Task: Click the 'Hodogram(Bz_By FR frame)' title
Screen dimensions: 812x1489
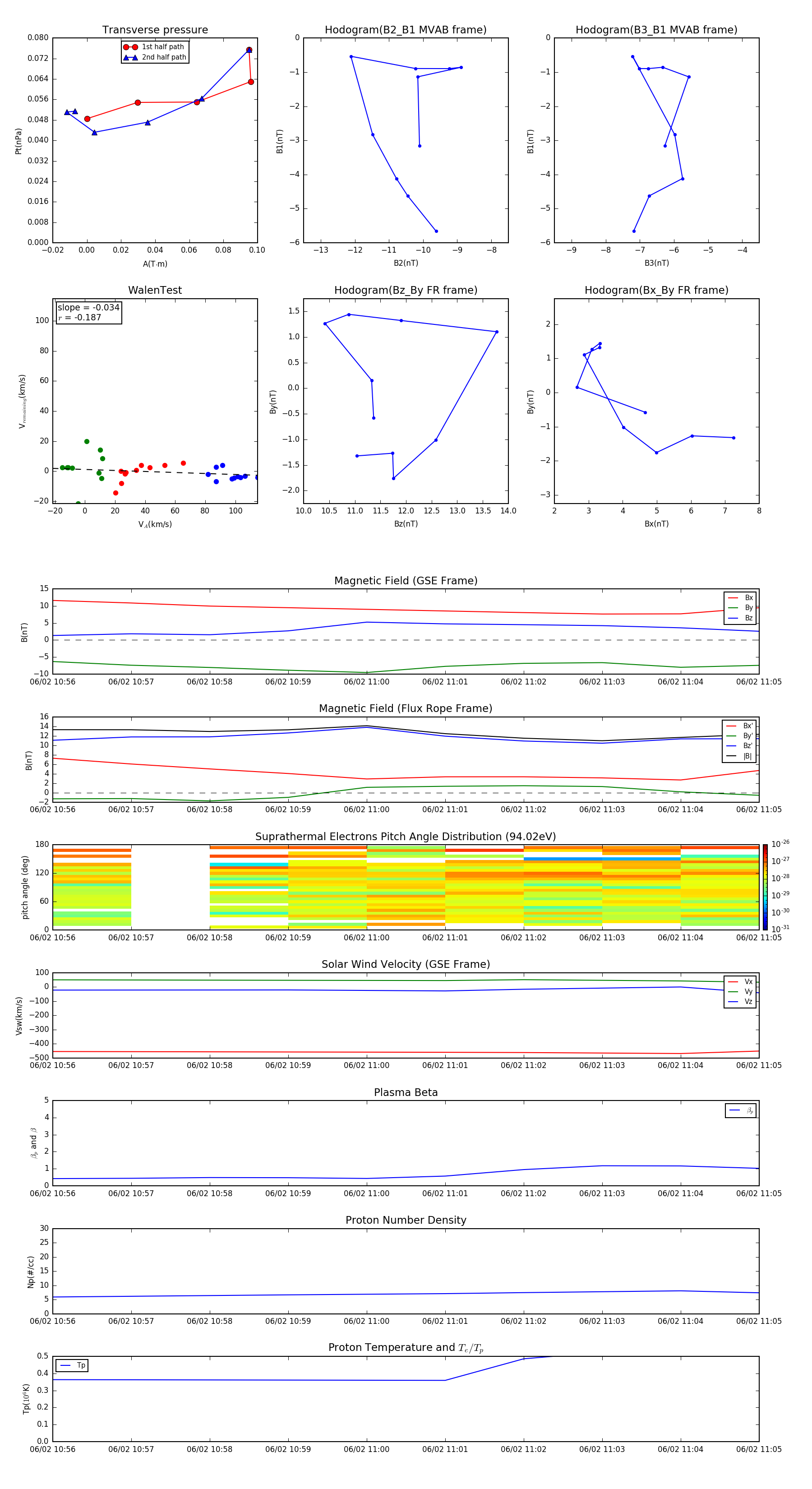Action: point(406,290)
